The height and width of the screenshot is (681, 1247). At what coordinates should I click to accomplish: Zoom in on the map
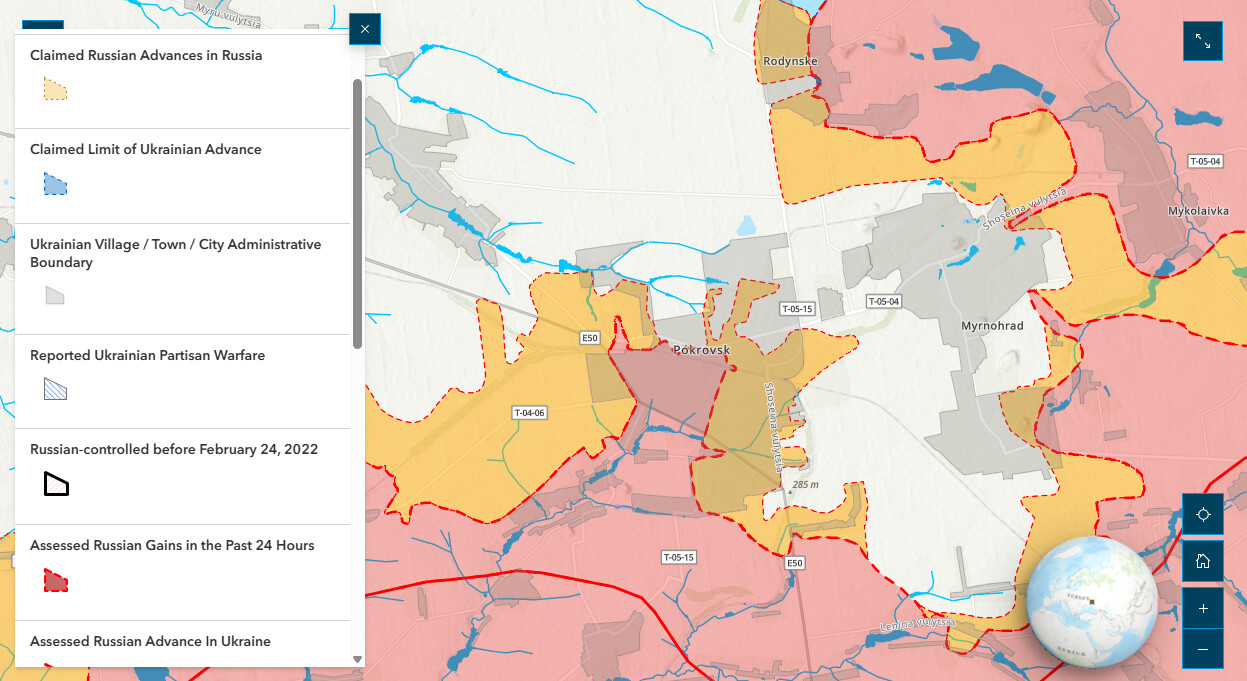tap(1202, 608)
